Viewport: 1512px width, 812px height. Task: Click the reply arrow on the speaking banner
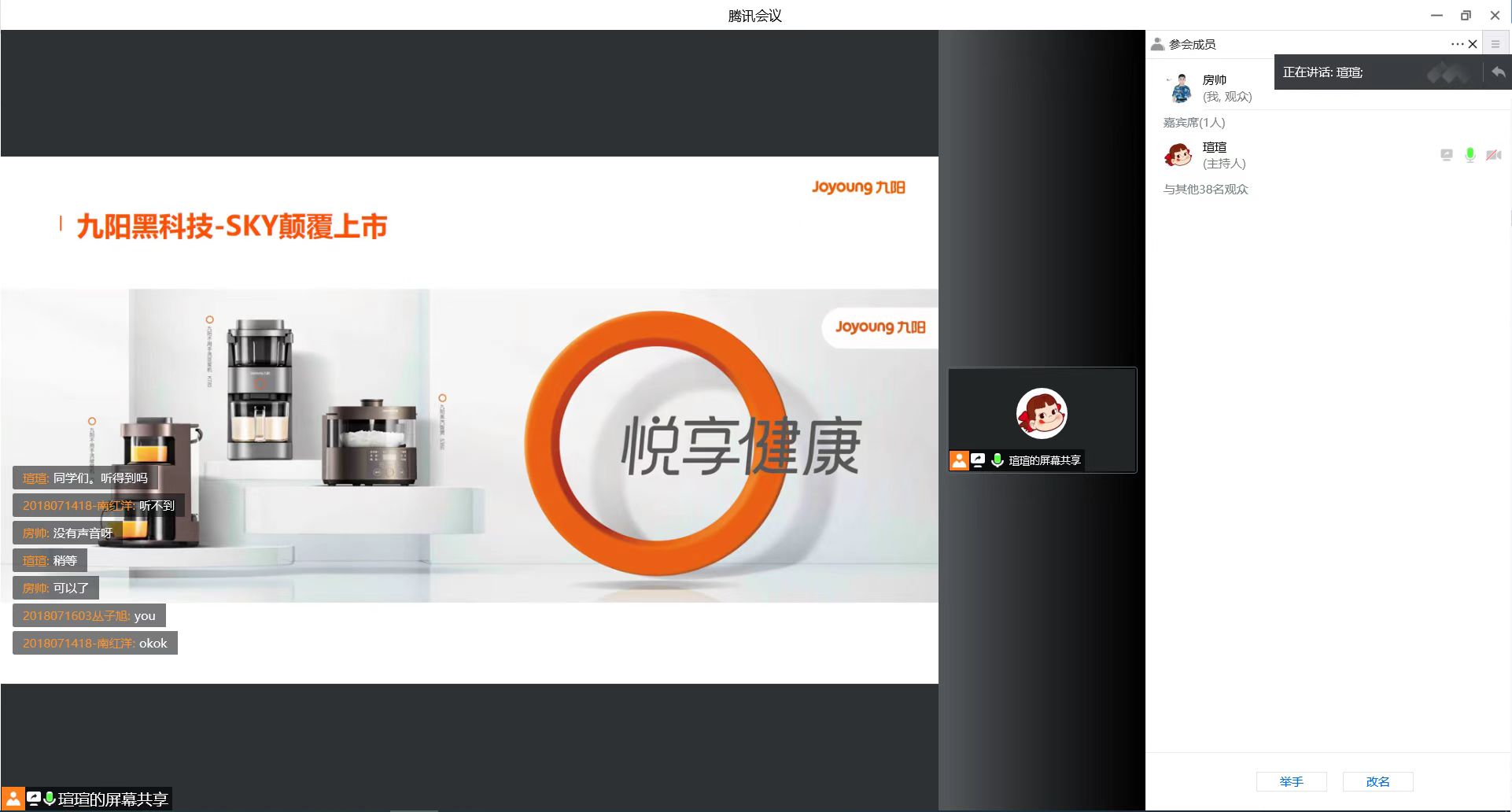1498,72
